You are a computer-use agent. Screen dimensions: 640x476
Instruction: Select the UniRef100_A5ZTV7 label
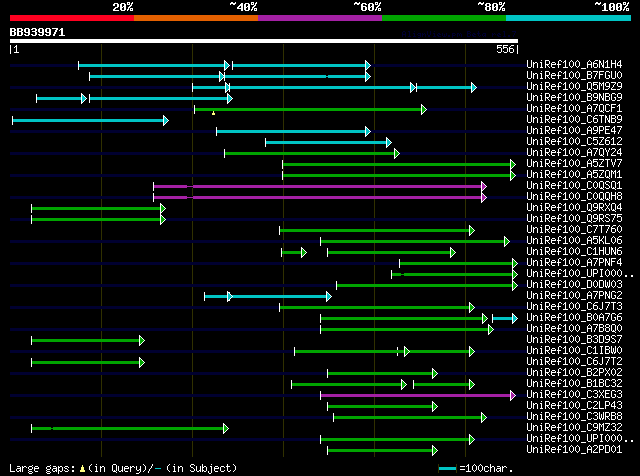click(x=574, y=163)
